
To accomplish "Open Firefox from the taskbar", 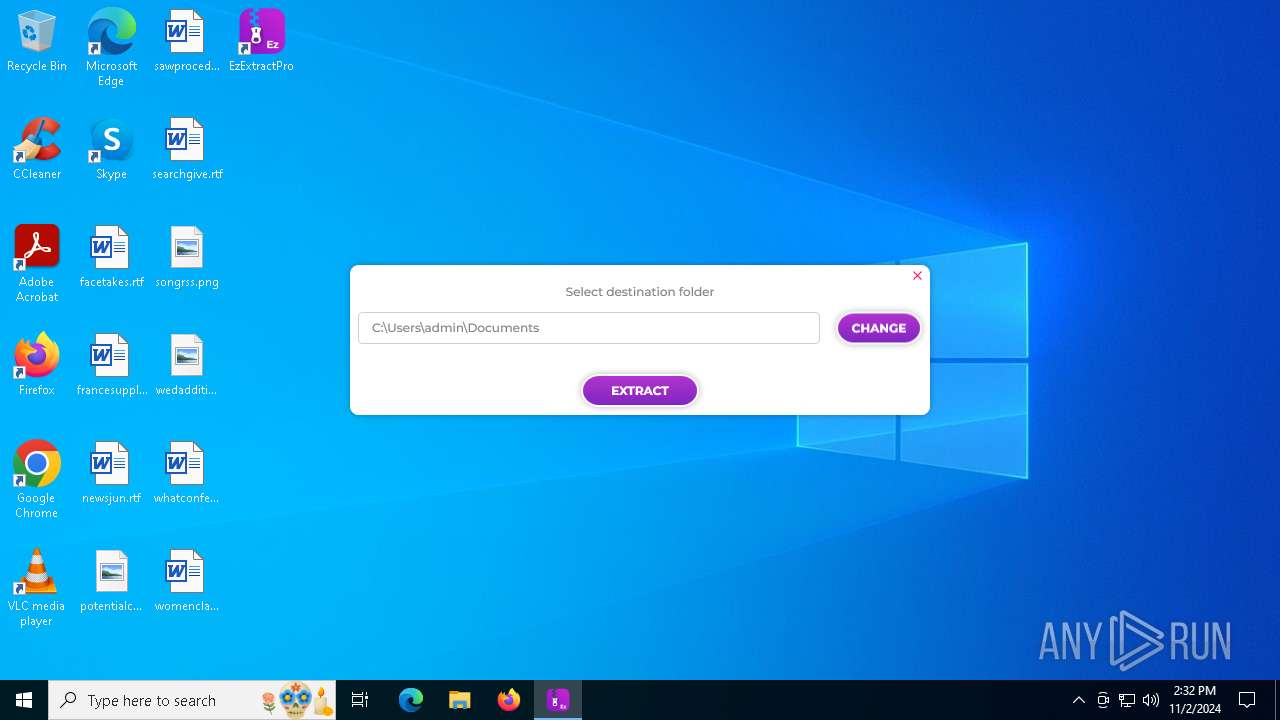I will tap(509, 700).
